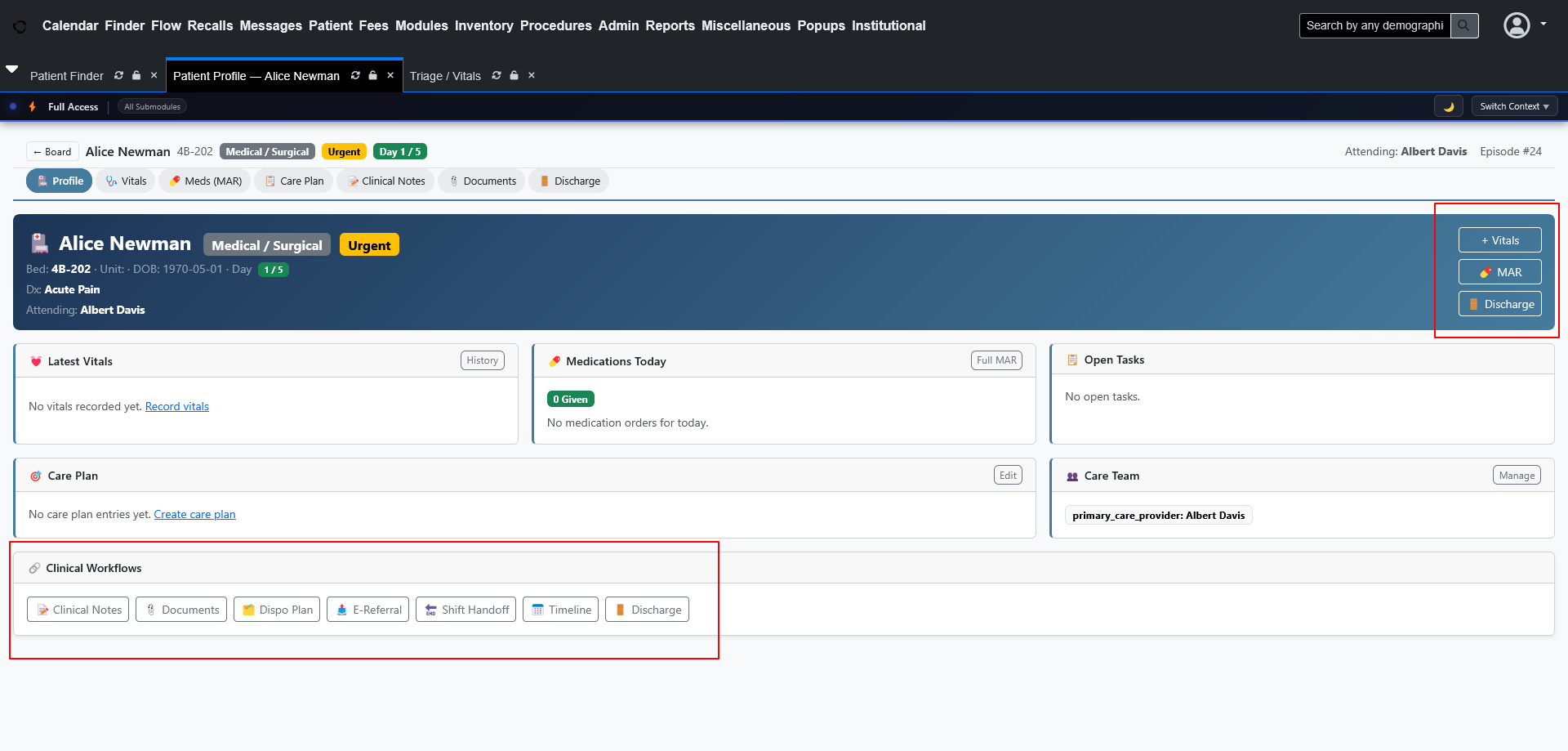Focus the demographic search field
Screen dimensions: 1568x751
(1374, 25)
